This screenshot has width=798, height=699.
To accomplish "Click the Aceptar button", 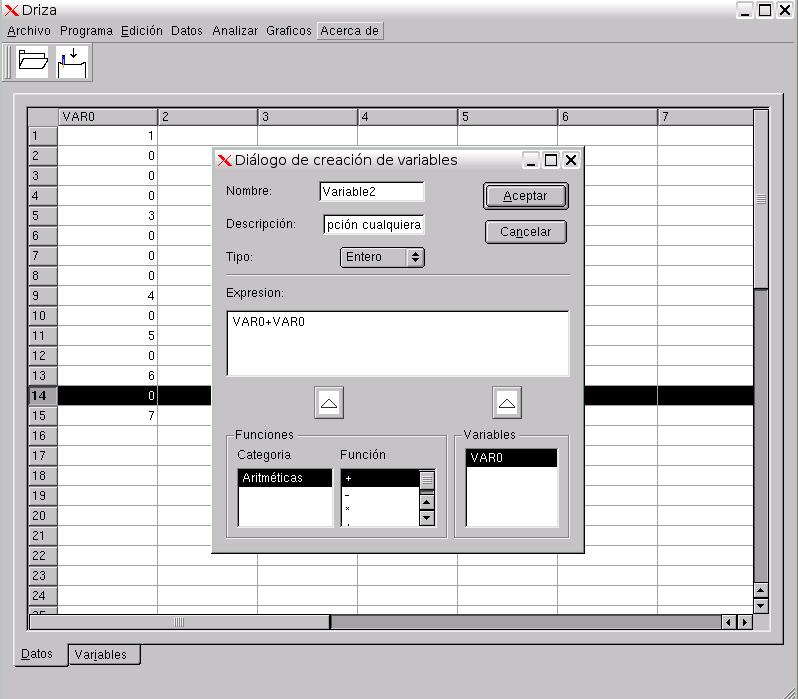I will coord(525,196).
